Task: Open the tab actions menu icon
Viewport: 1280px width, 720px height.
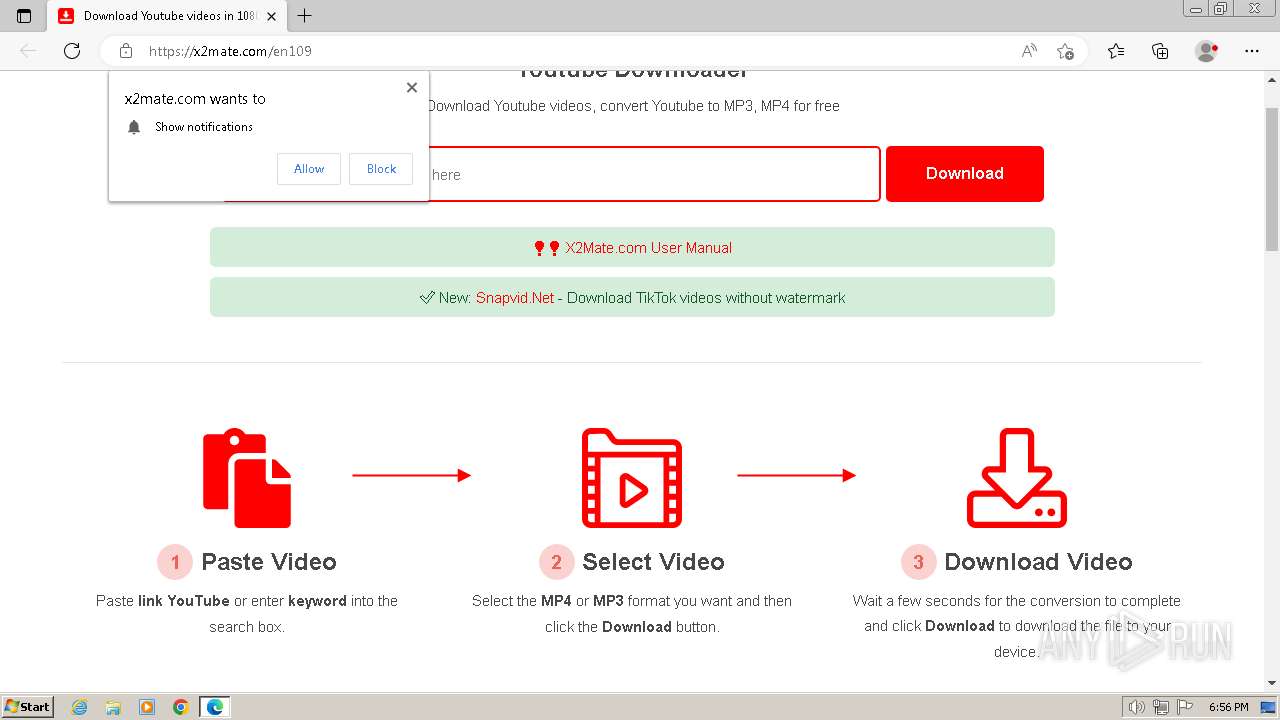Action: (24, 16)
